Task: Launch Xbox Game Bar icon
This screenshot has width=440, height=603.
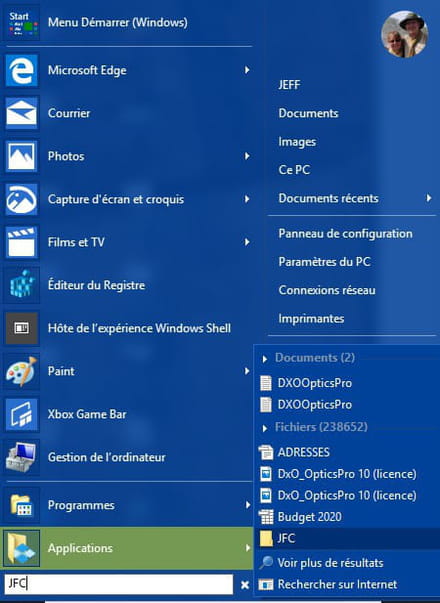Action: pyautogui.click(x=22, y=414)
